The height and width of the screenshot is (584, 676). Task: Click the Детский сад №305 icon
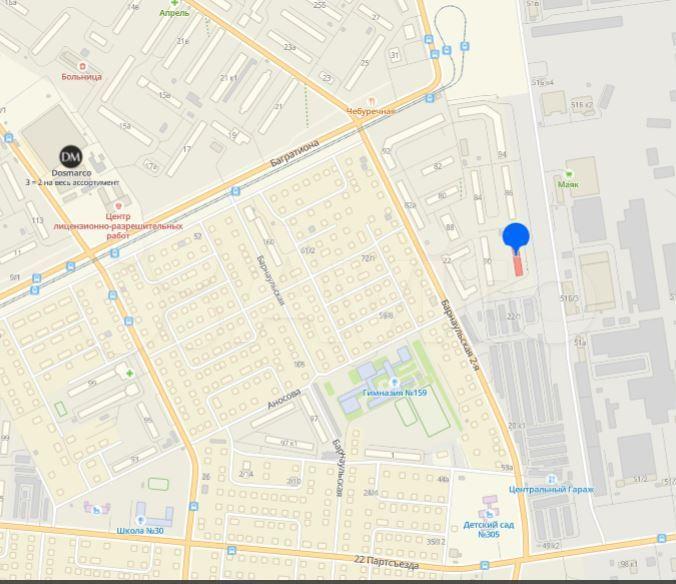point(489,515)
